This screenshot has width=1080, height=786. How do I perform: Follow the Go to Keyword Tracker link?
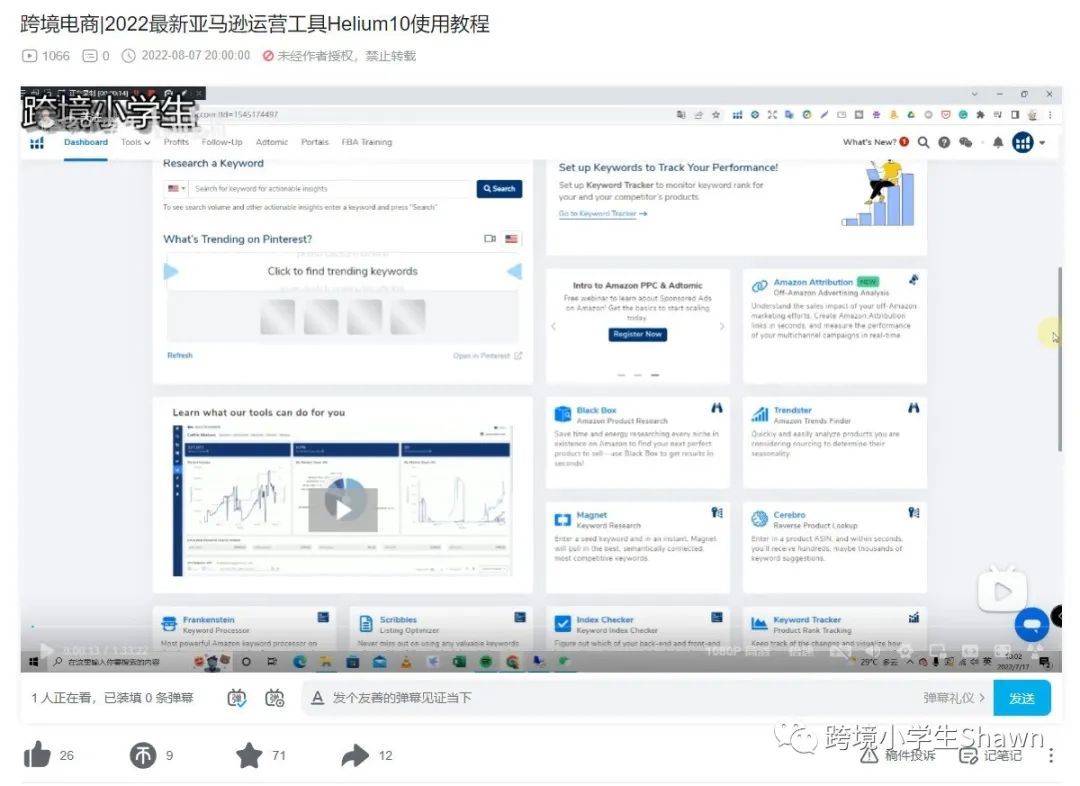(x=603, y=214)
